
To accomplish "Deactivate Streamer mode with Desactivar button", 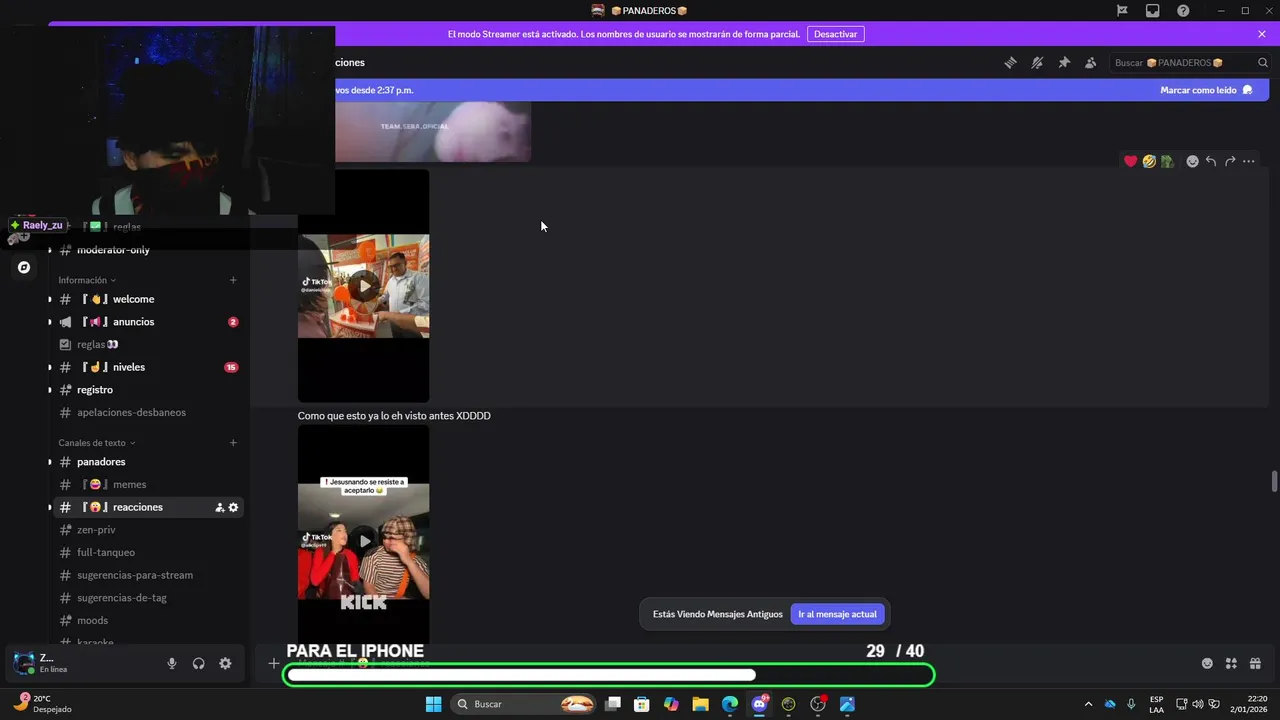I will tap(835, 34).
